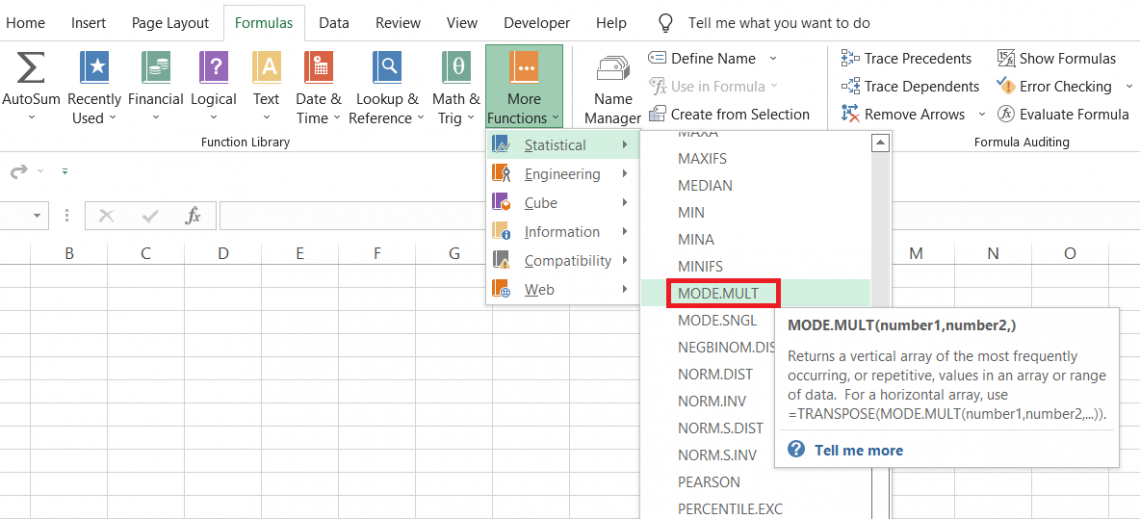The width and height of the screenshot is (1140, 519).
Task: Choose MEDIAN in the Statistical list
Action: tap(705, 185)
